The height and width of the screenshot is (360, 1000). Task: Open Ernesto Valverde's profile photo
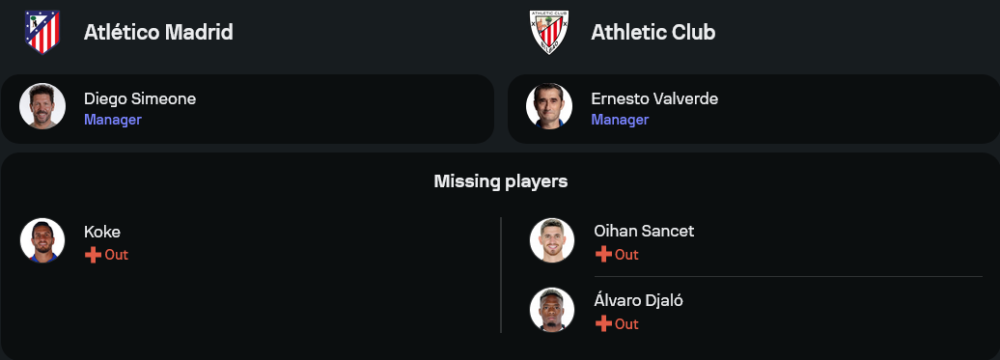[549, 106]
